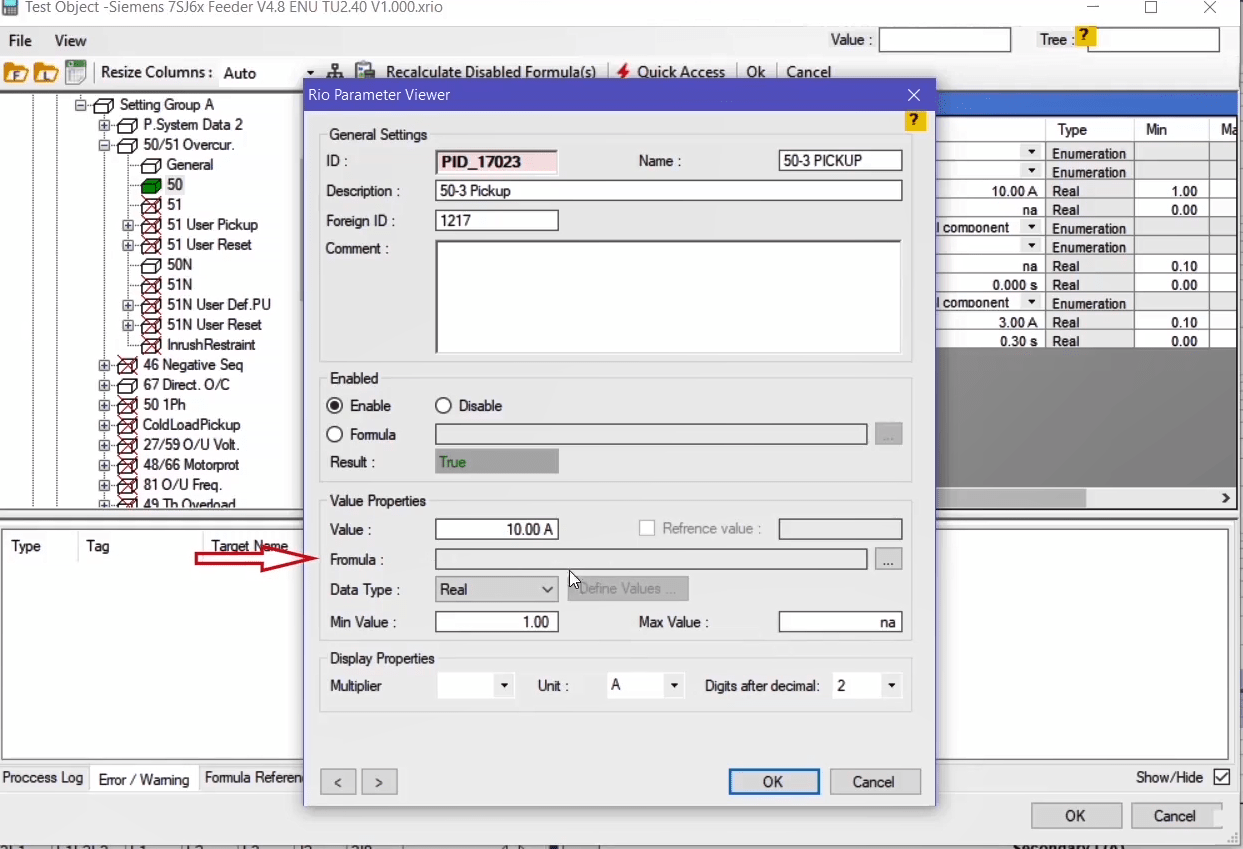
Task: Click the yellow question mark beside Tree
Action: tap(1086, 38)
